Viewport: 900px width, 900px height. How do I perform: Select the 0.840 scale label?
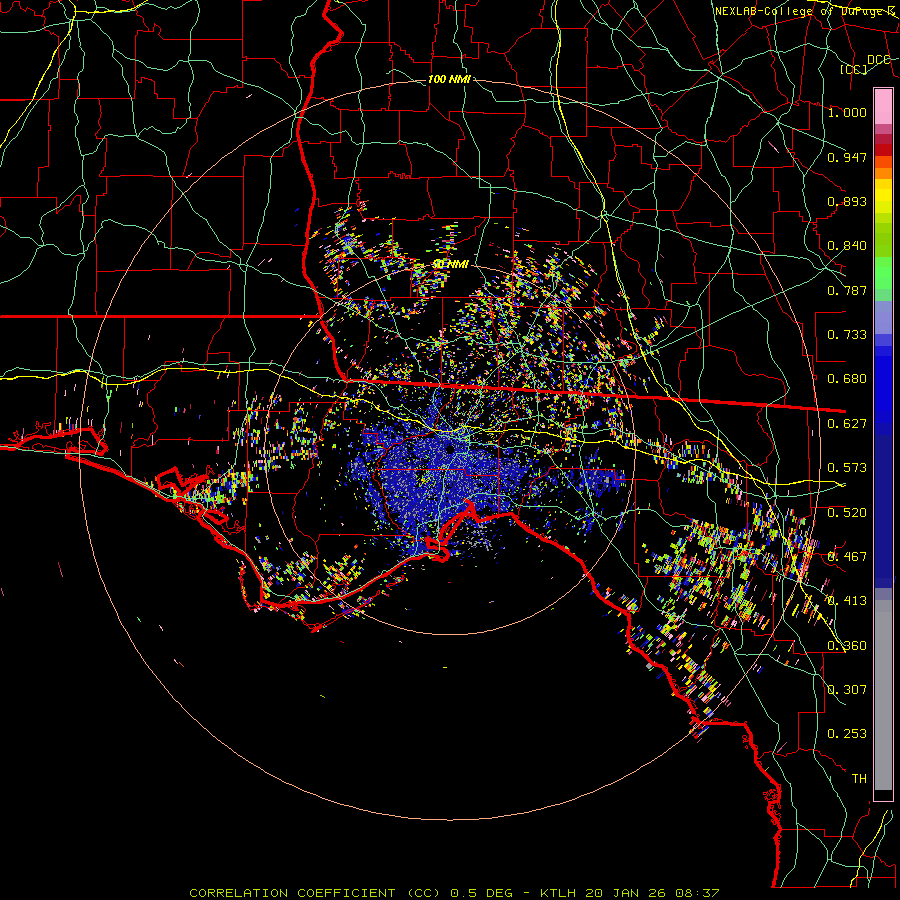(847, 246)
